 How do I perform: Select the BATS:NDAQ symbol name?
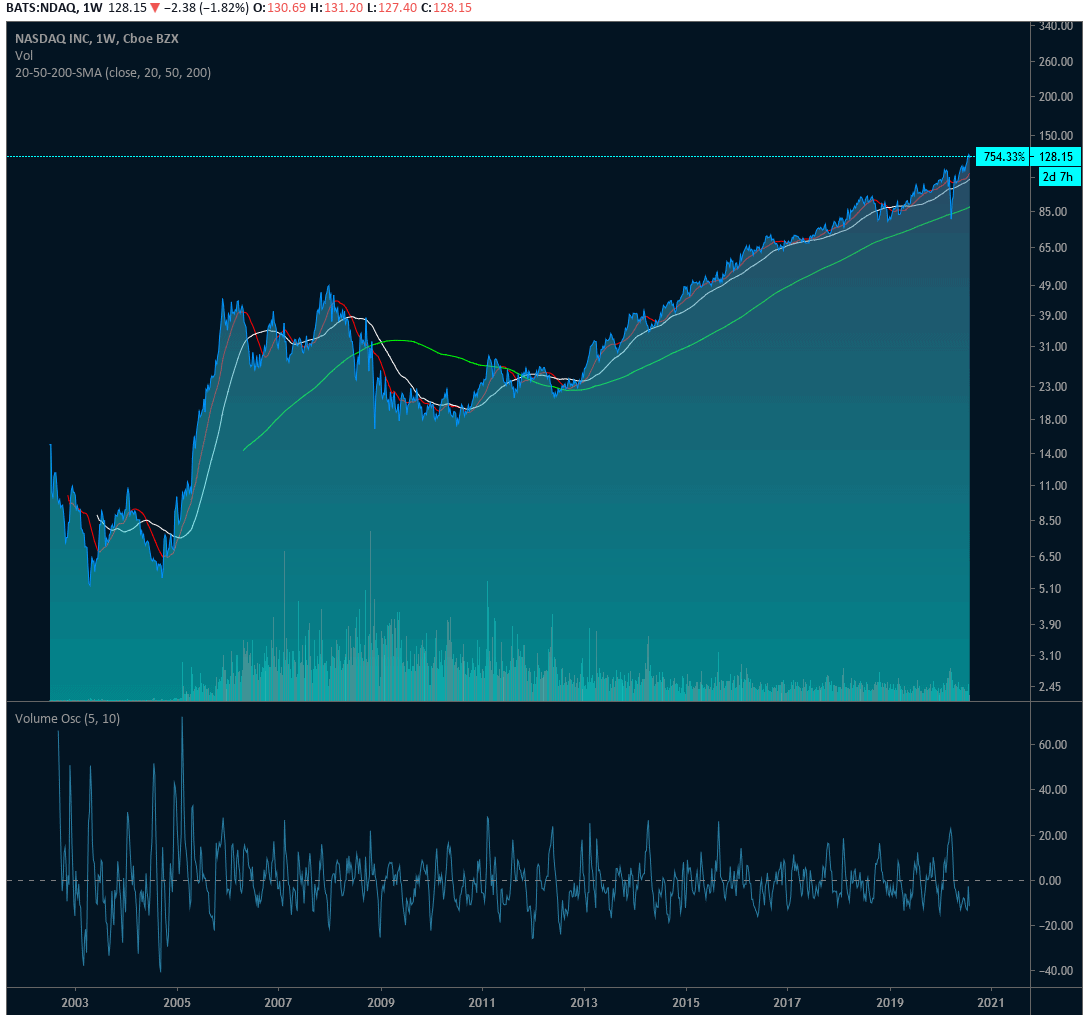(x=42, y=9)
